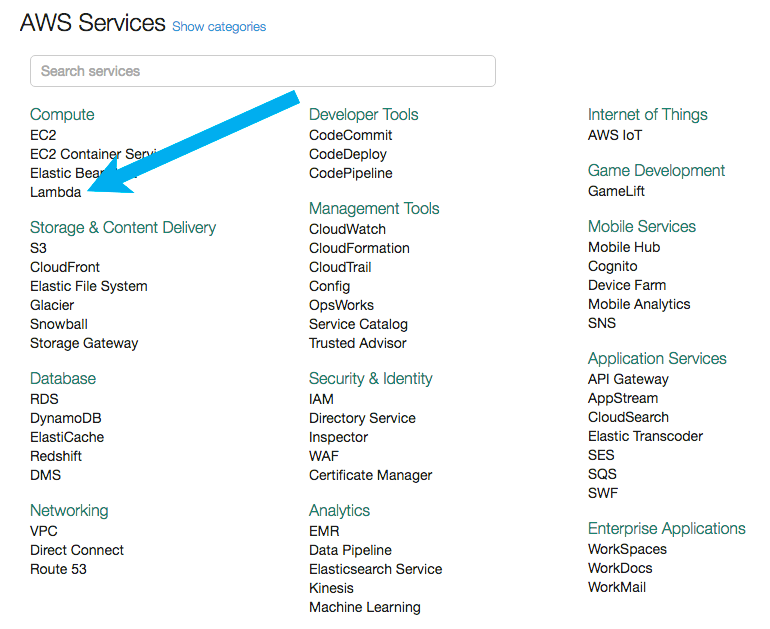This screenshot has width=770, height=629.
Task: Select the VPC service
Action: click(44, 531)
